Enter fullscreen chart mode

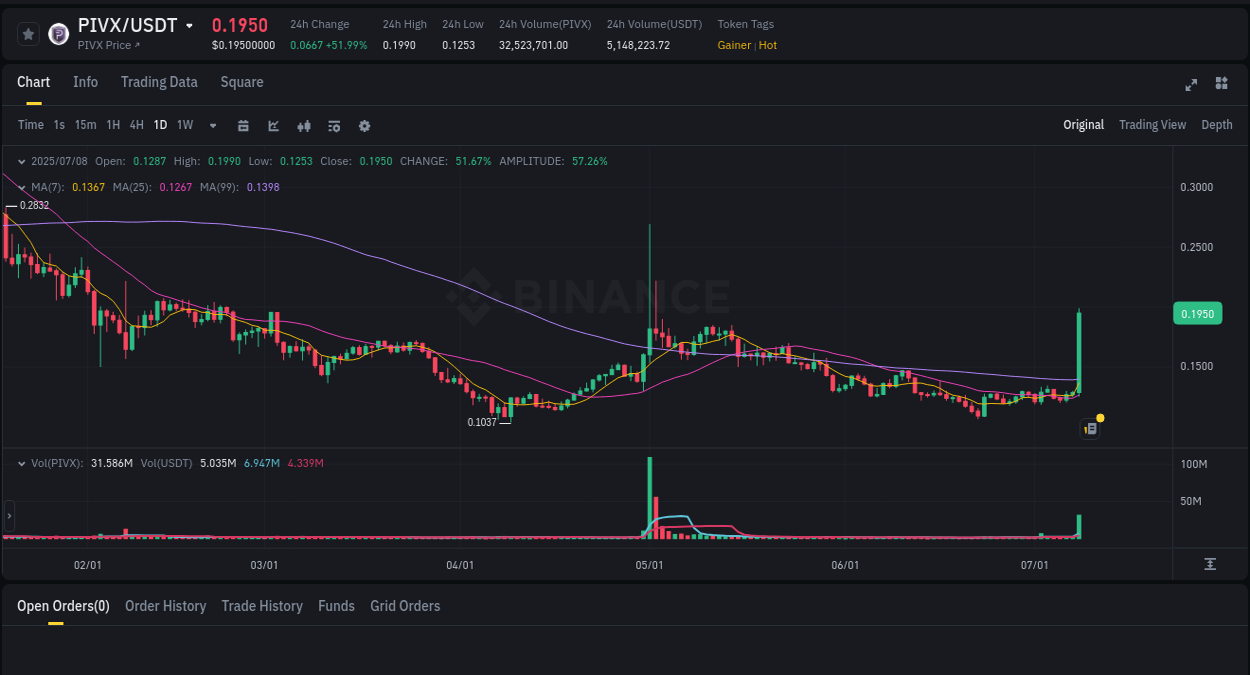(x=1191, y=85)
